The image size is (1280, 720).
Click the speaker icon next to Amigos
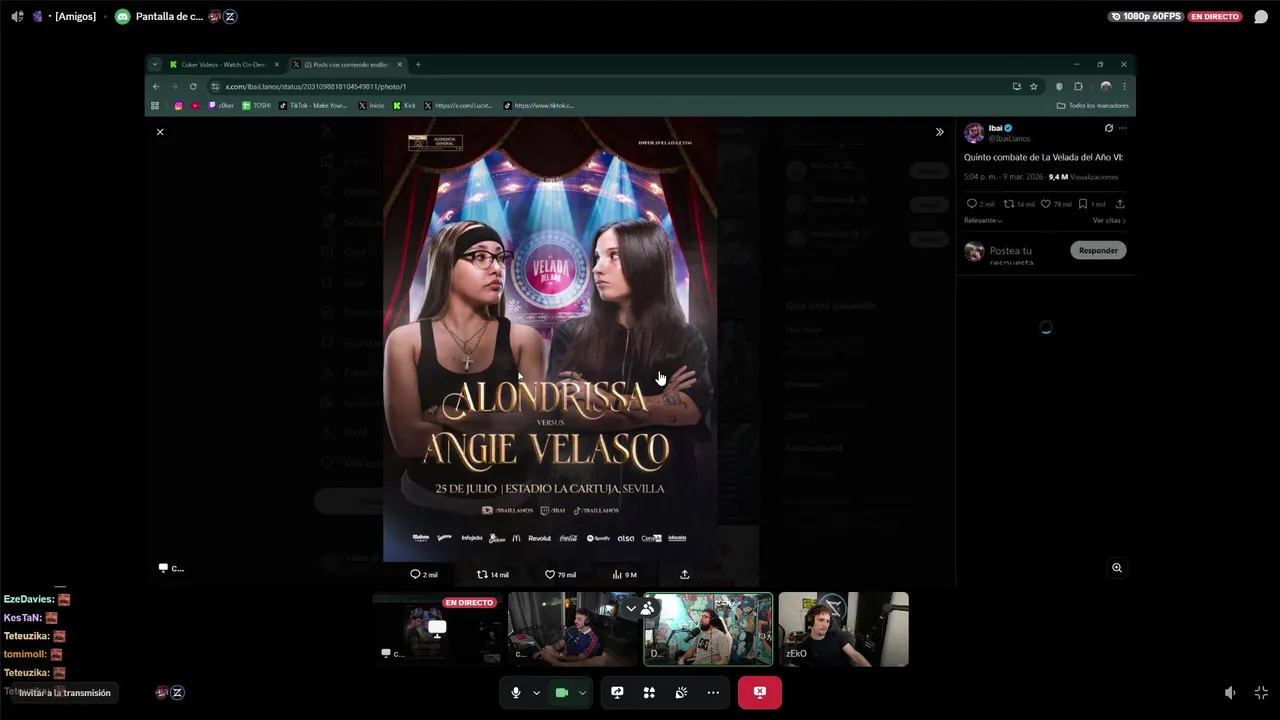tap(17, 17)
